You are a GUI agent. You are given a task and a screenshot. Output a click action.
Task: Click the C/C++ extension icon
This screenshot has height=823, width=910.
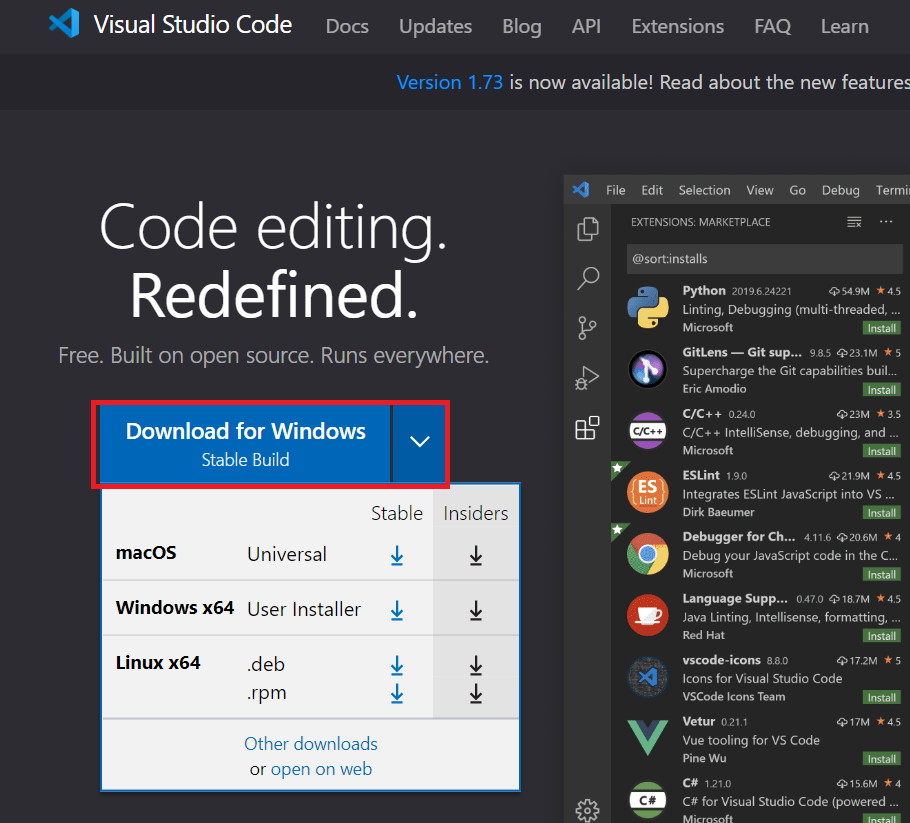[648, 431]
